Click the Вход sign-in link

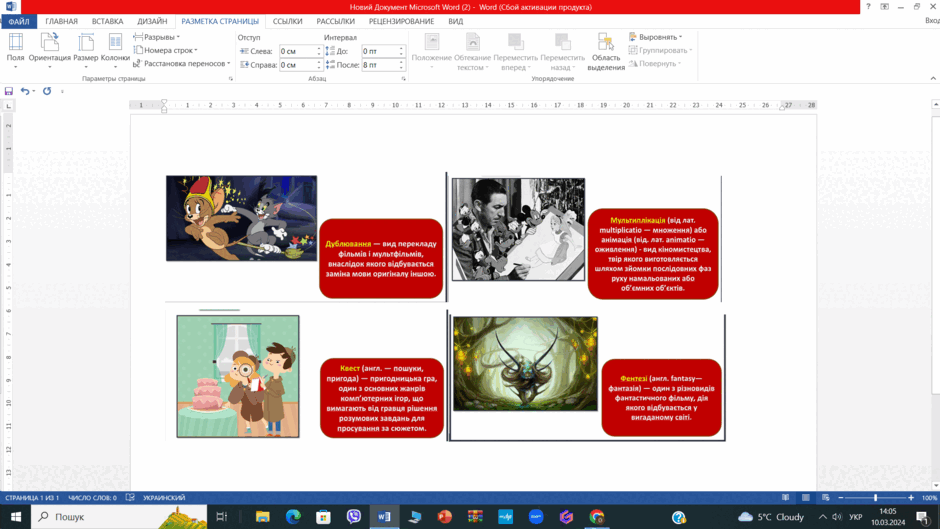932,21
